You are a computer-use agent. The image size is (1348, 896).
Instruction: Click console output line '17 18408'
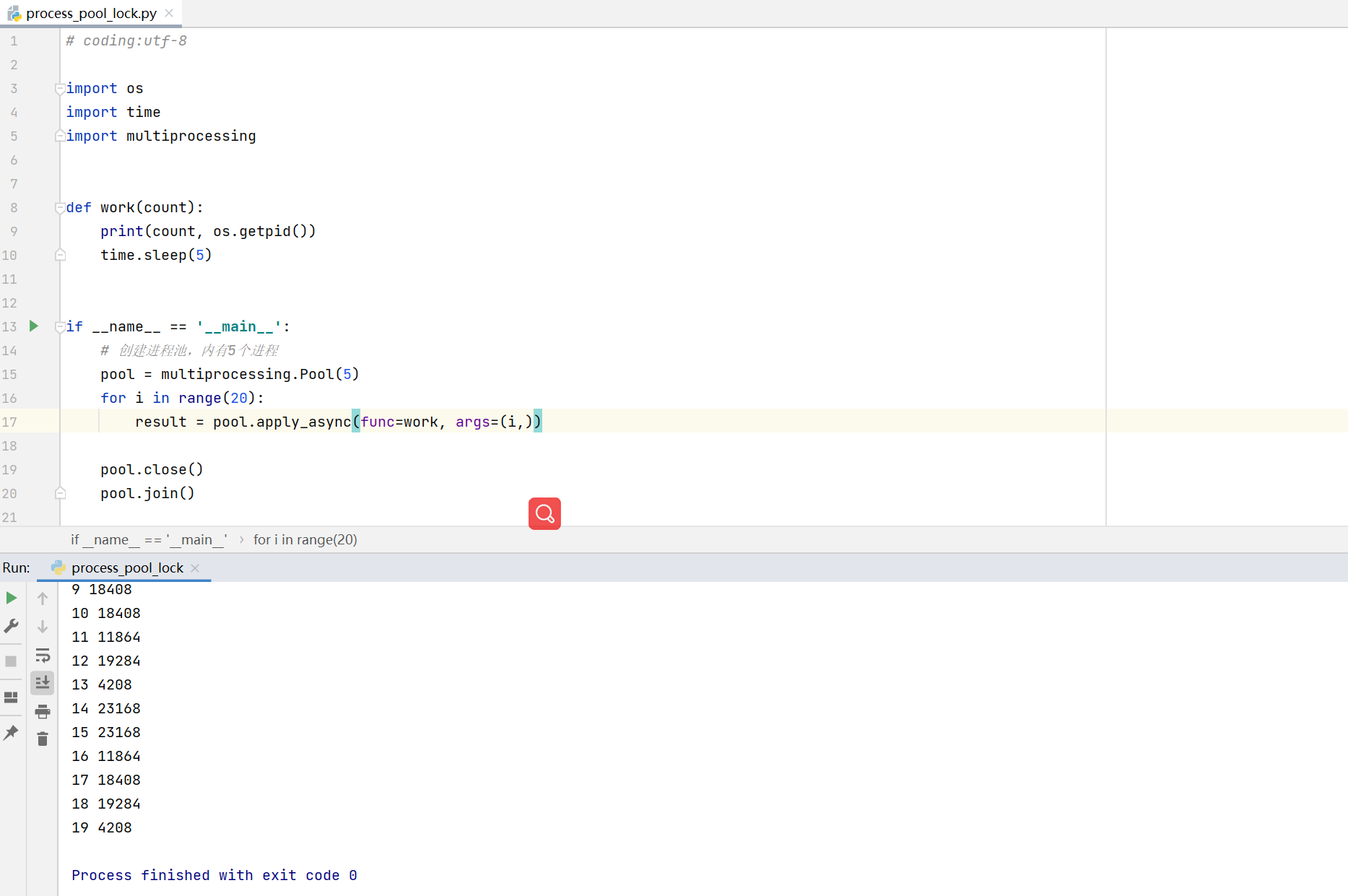(106, 780)
